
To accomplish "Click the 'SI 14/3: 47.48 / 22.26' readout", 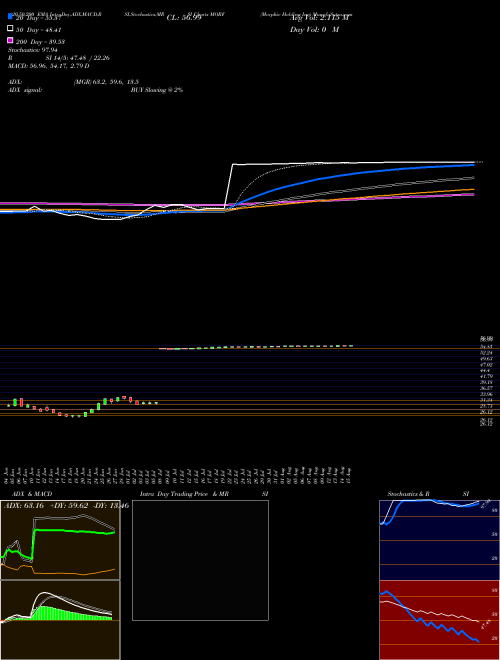I will [x=78, y=58].
